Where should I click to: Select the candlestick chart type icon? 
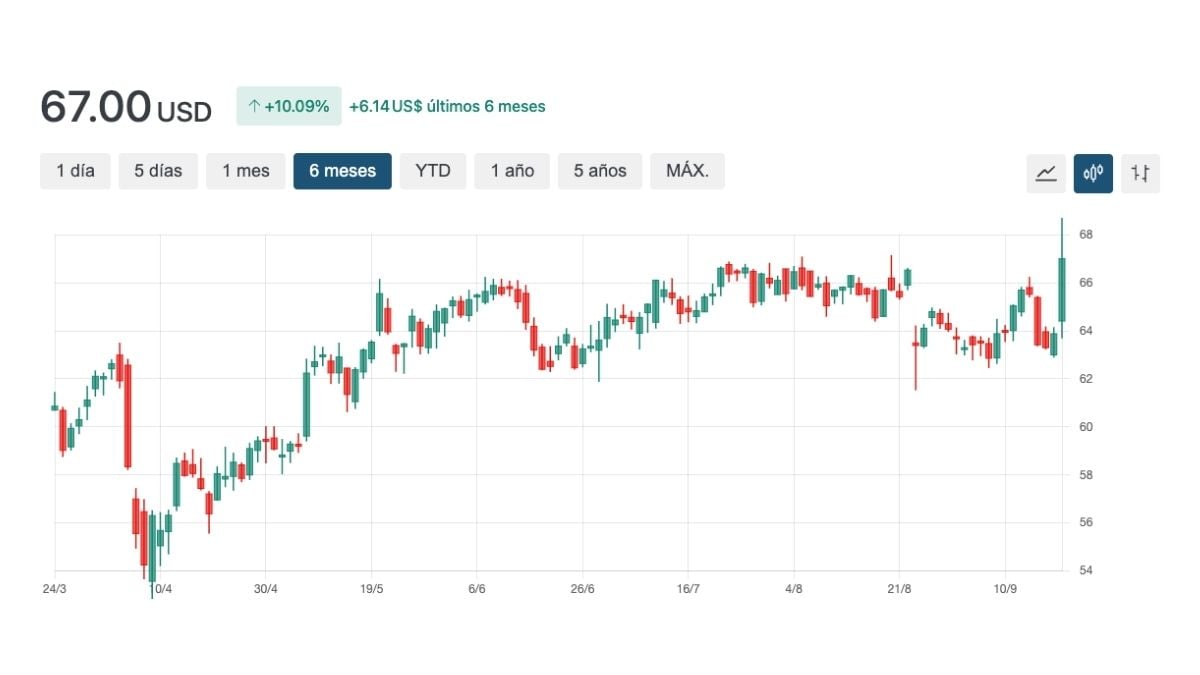point(1093,173)
